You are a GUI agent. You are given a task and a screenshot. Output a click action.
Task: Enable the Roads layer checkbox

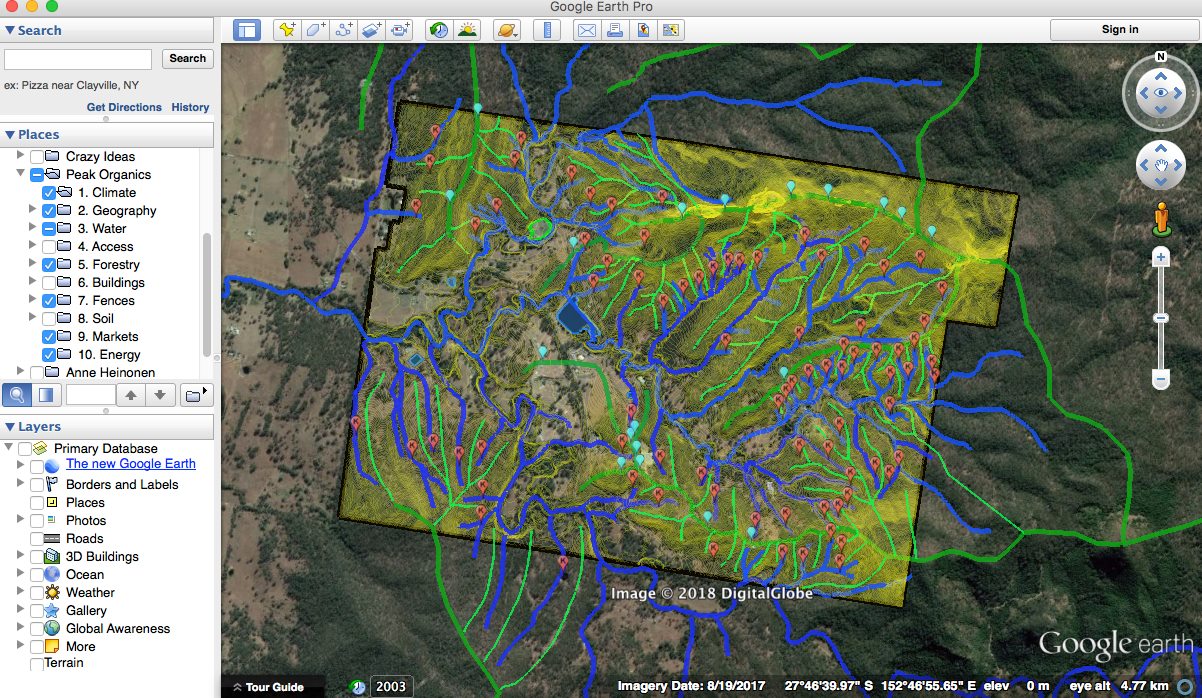click(x=37, y=538)
